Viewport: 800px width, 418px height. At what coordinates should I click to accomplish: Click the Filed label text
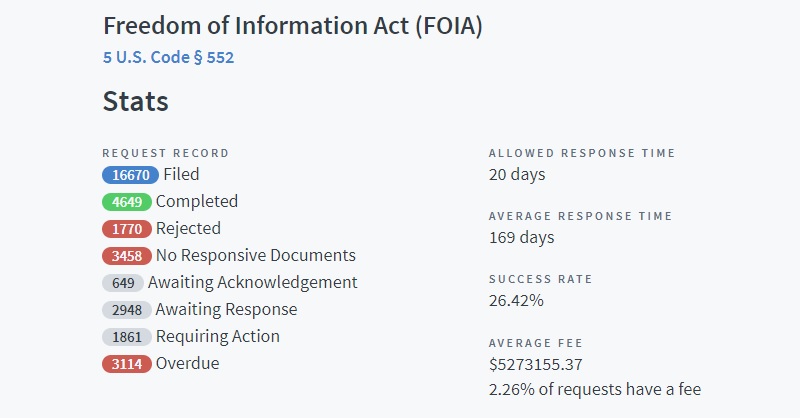[181, 175]
